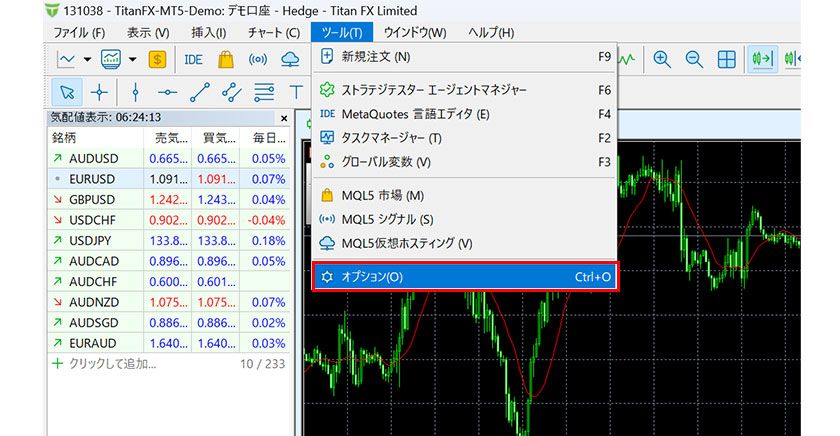Screen dimensions: 840x436
Task: Click the 0.18% daily change for USDJPY
Action: pyautogui.click(x=268, y=240)
